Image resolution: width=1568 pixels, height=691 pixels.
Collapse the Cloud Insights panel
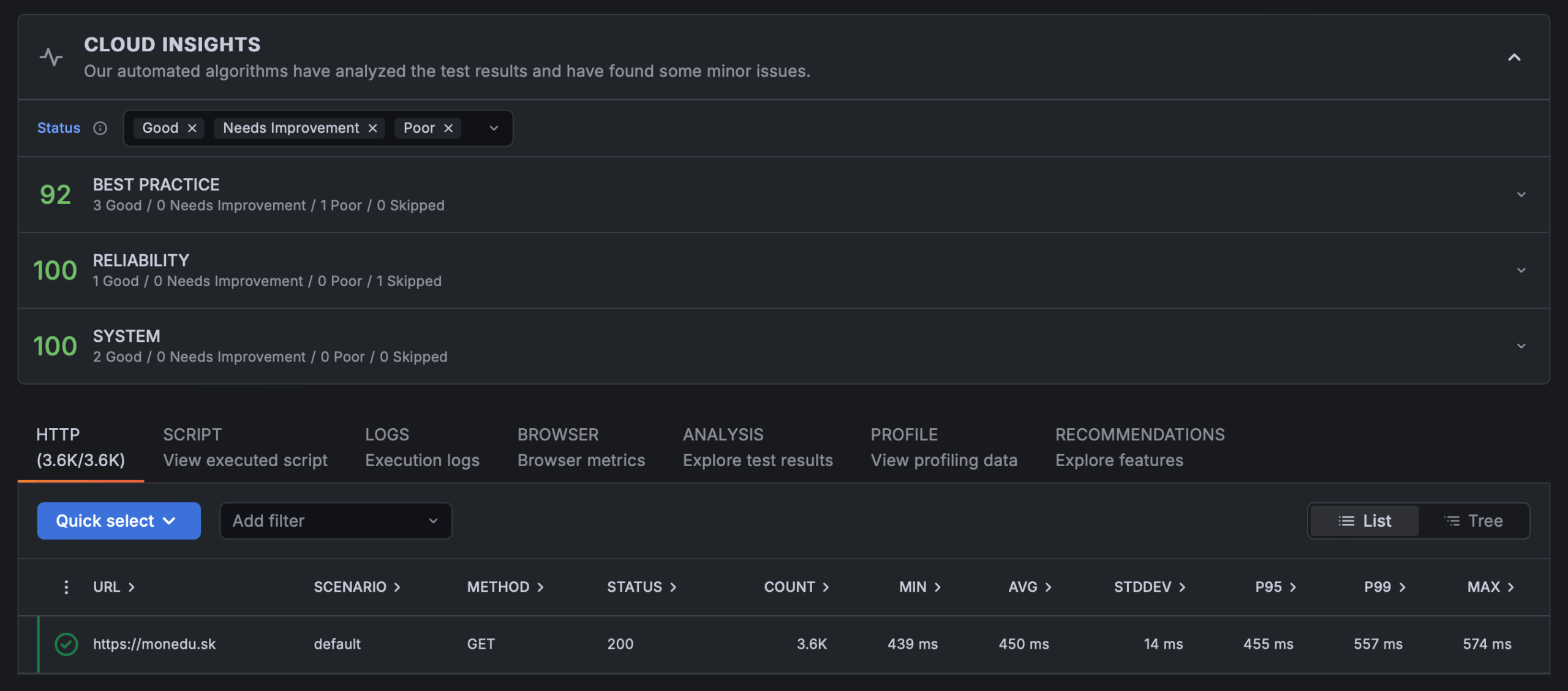(1514, 58)
